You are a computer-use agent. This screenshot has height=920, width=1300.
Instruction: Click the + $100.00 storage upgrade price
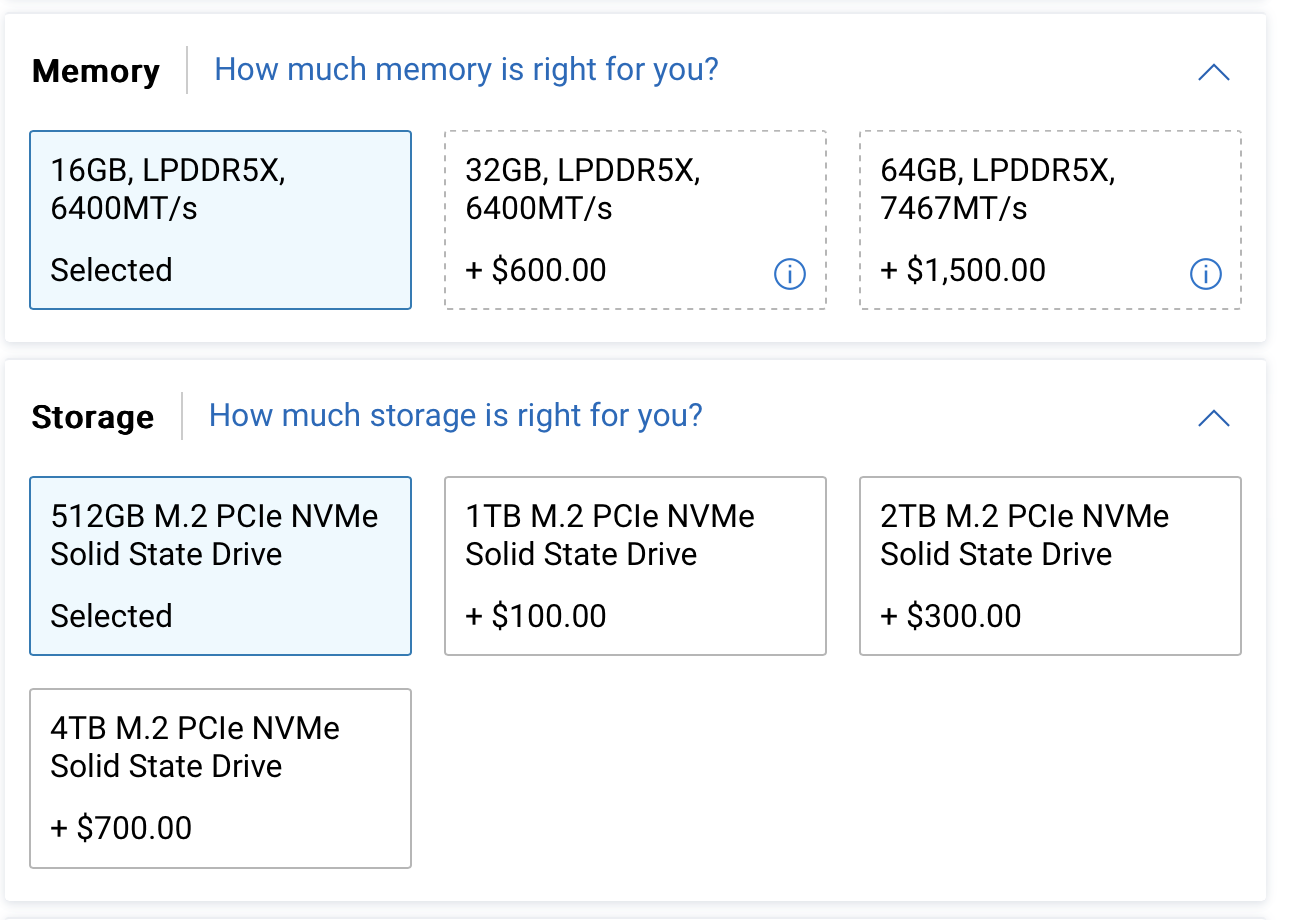tap(536, 616)
